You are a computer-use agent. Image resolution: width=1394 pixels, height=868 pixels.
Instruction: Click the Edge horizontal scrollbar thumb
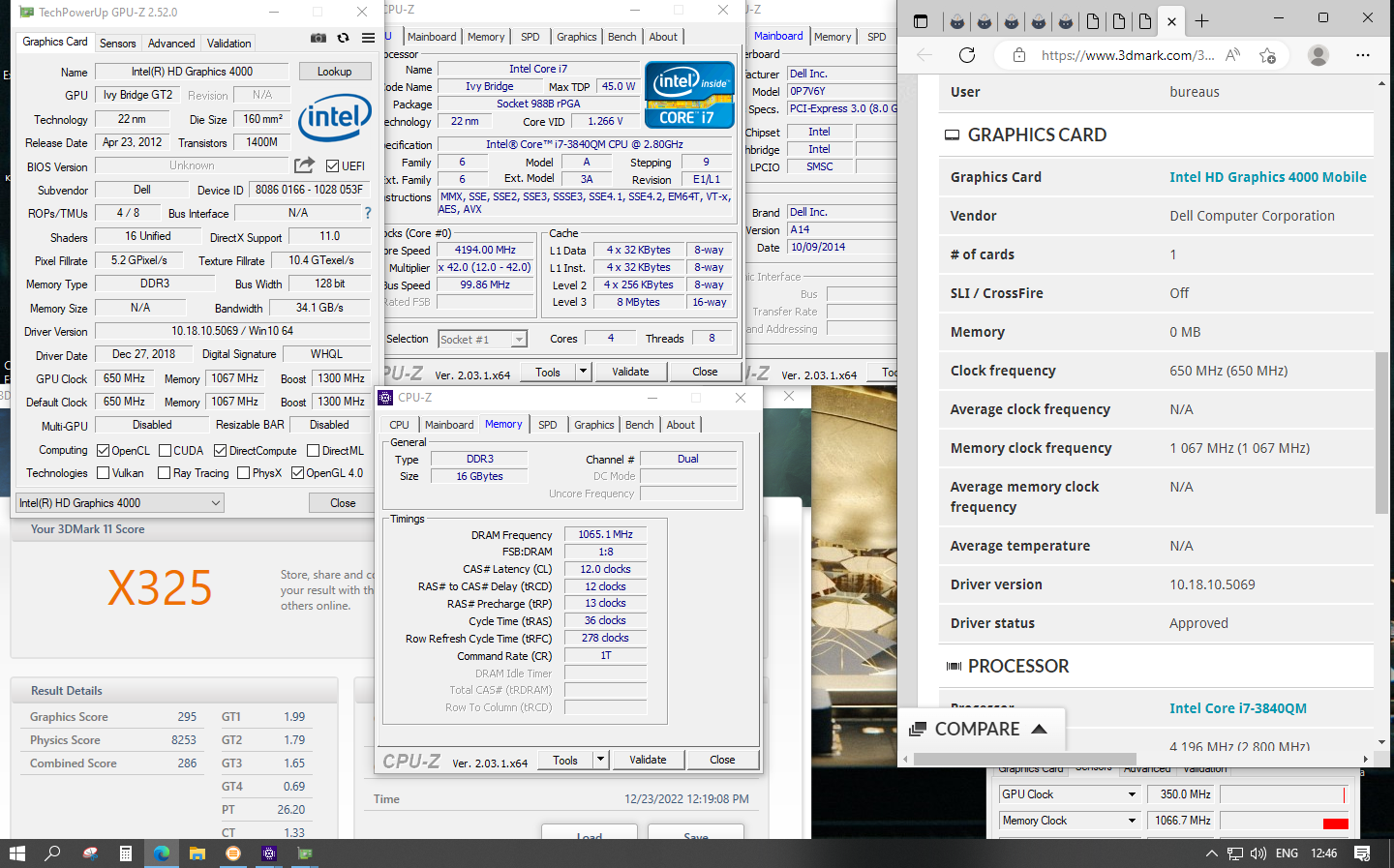(1025, 759)
